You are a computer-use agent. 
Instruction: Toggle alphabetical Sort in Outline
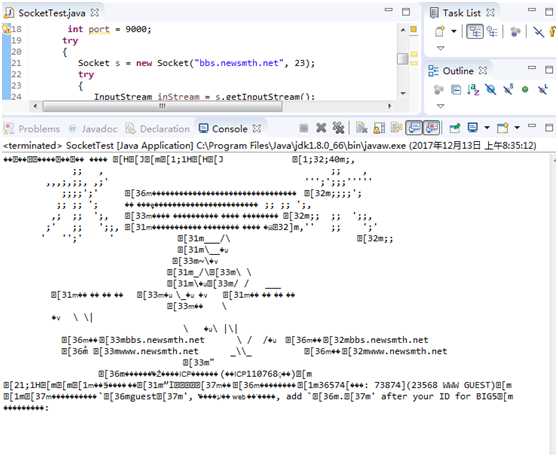[473, 90]
